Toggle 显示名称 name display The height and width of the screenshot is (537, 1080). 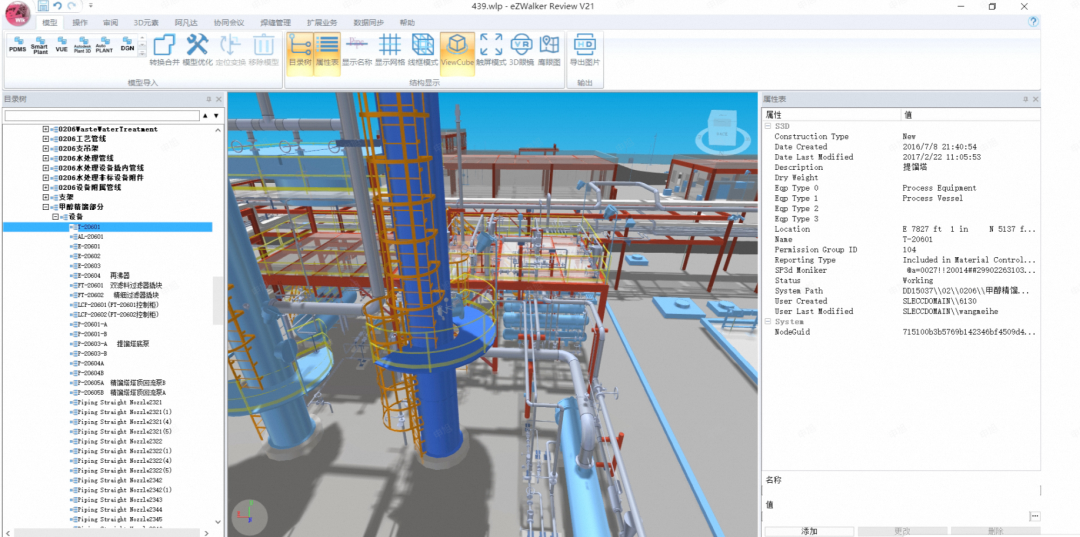point(356,50)
